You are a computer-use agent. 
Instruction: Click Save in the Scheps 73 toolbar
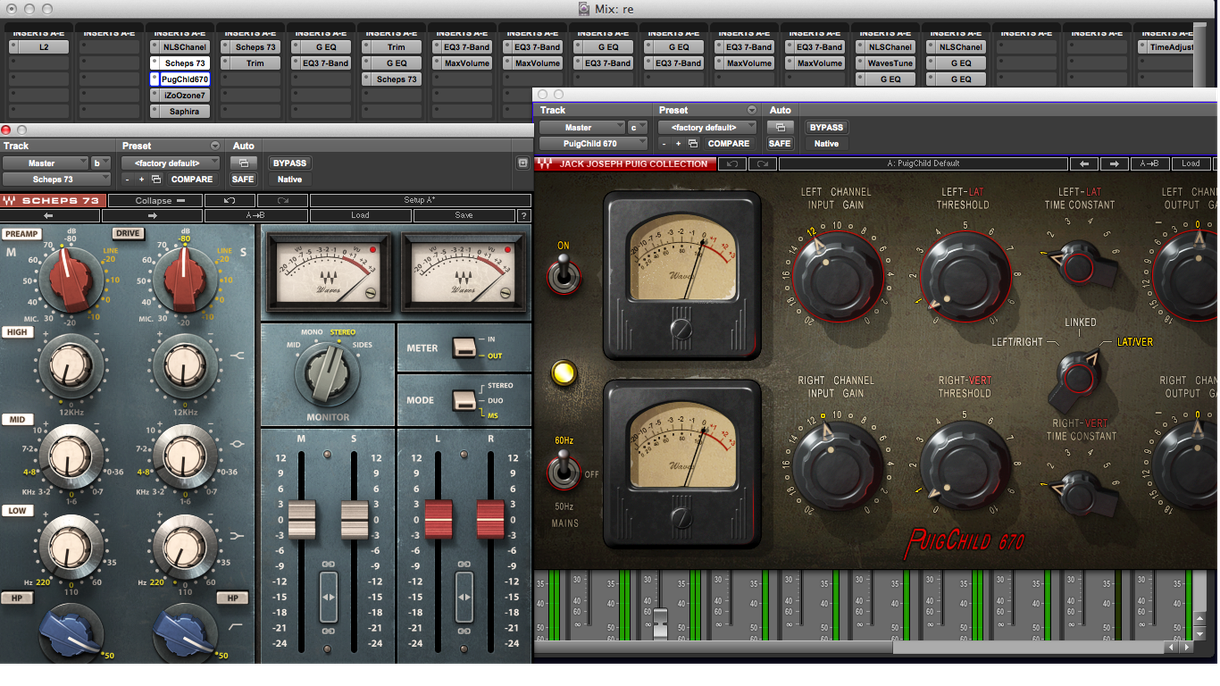coord(464,215)
